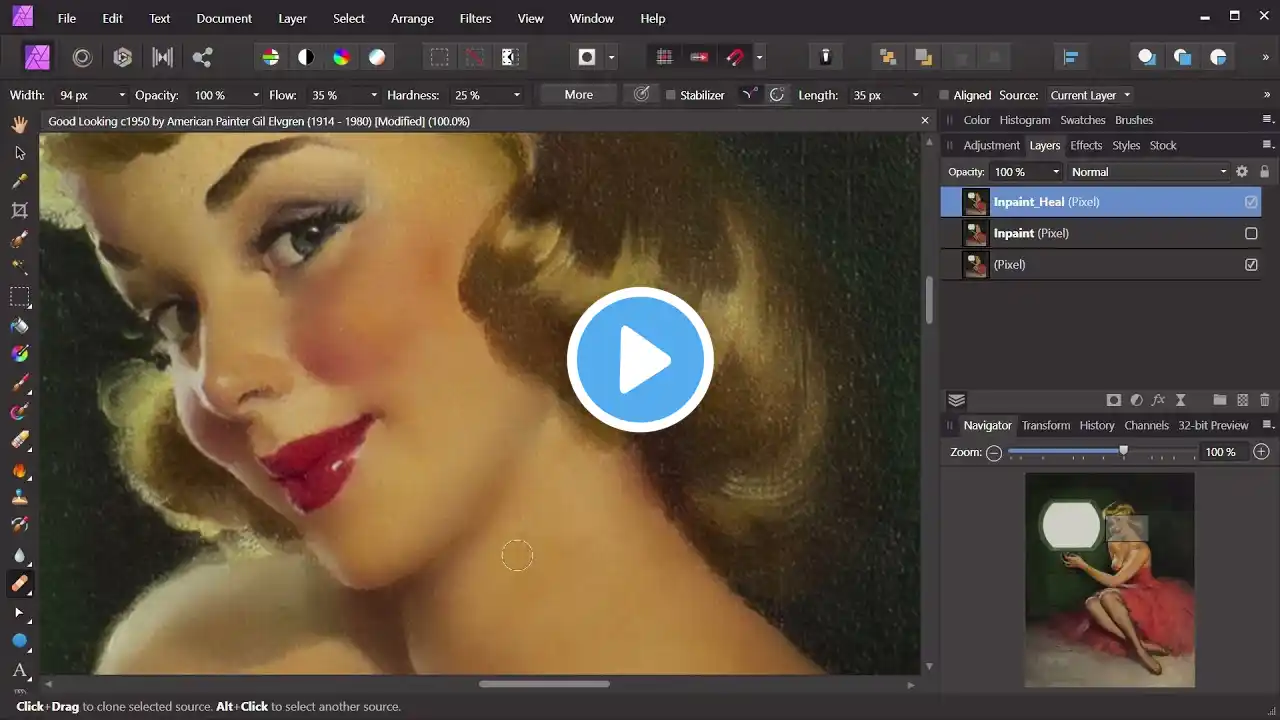
Task: Open the Assistant Manager icon
Action: pyautogui.click(x=825, y=57)
